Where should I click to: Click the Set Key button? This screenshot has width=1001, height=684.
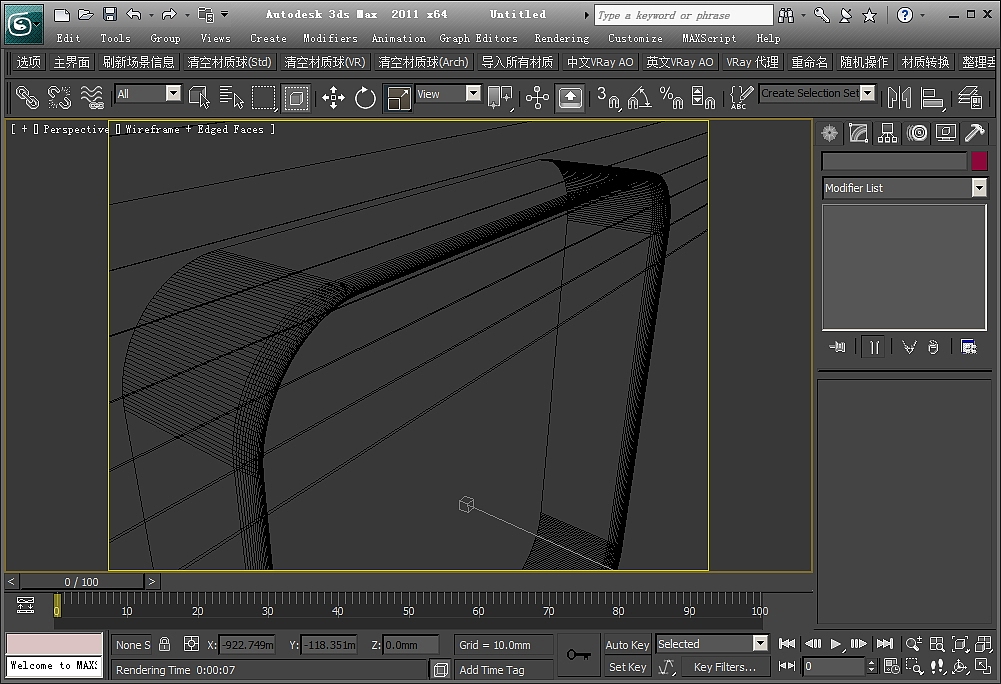(627, 667)
